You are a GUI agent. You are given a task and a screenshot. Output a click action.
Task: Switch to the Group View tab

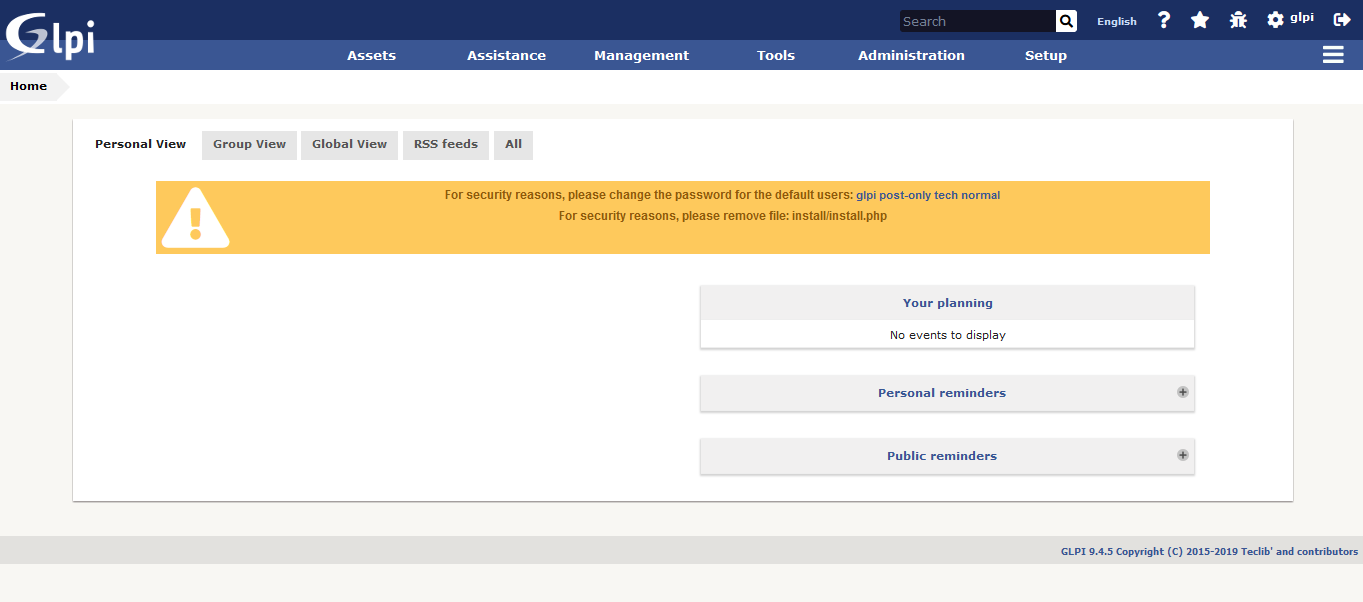pos(249,144)
